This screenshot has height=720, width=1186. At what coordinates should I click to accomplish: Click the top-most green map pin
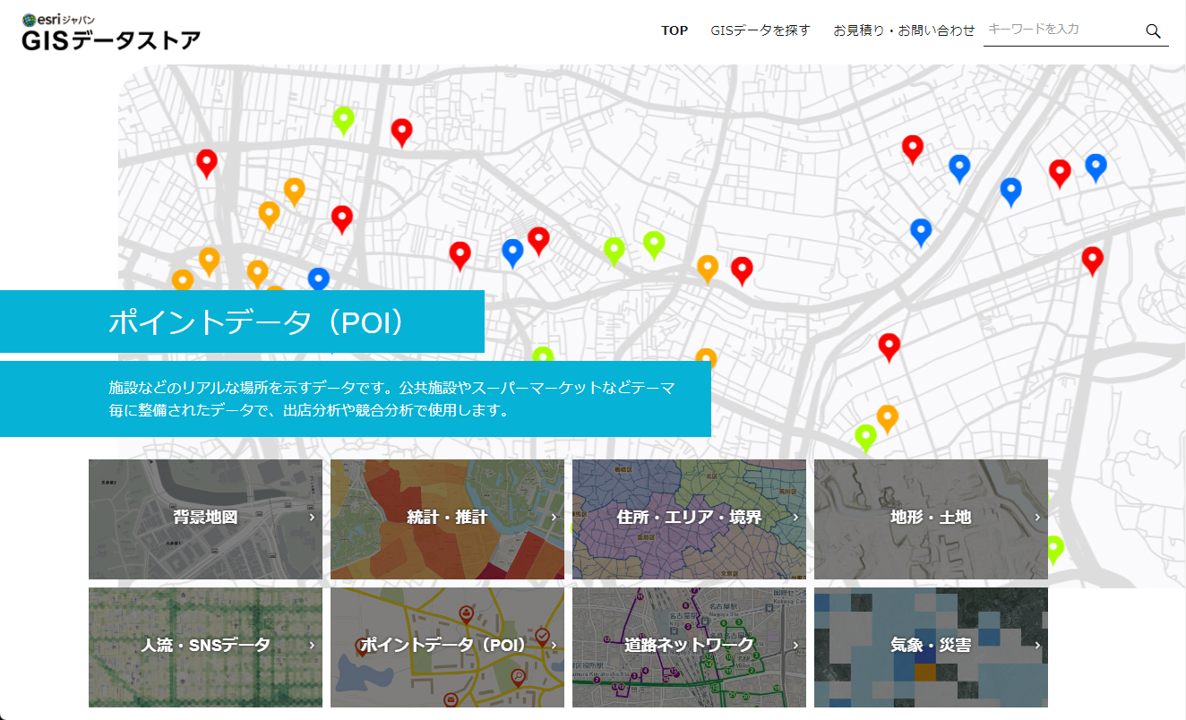[x=343, y=119]
